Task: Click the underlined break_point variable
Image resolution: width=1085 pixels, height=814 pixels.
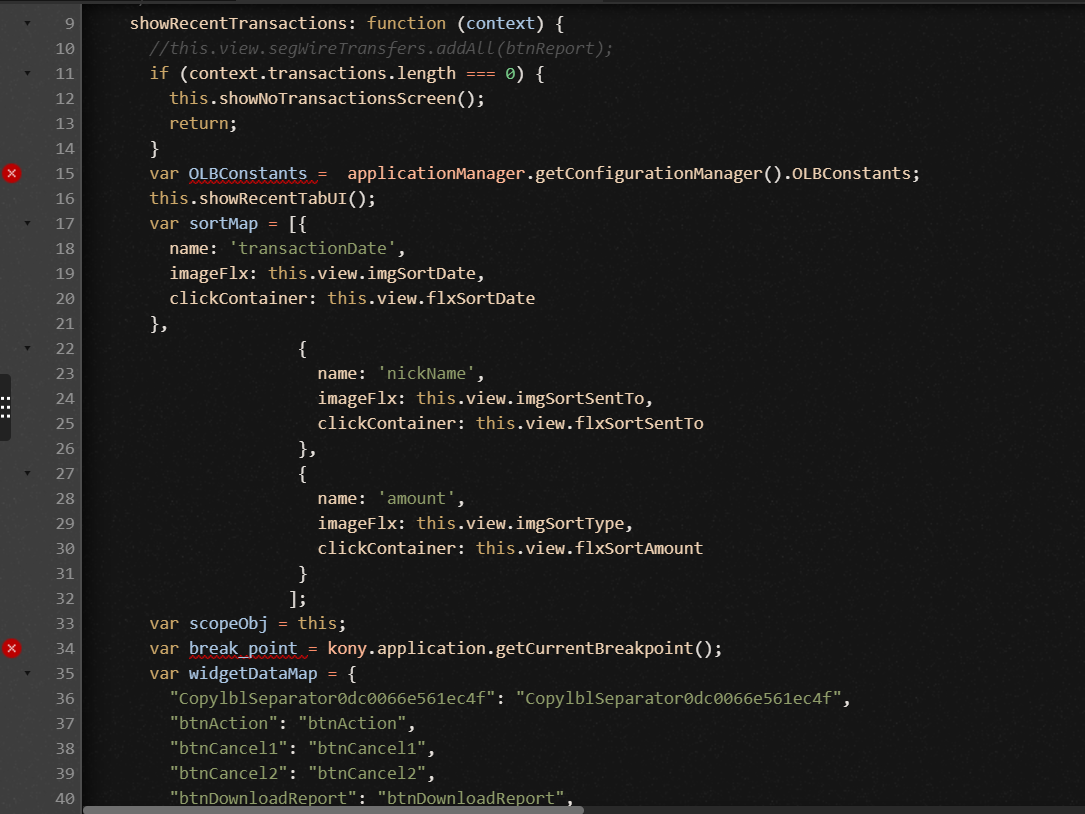Action: (242, 649)
